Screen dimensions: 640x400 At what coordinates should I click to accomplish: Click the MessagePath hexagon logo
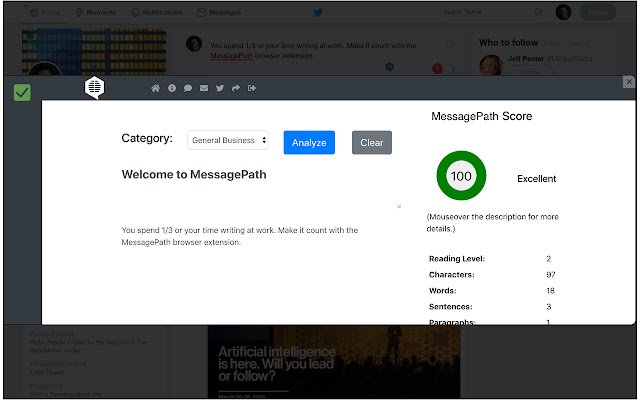coord(94,87)
